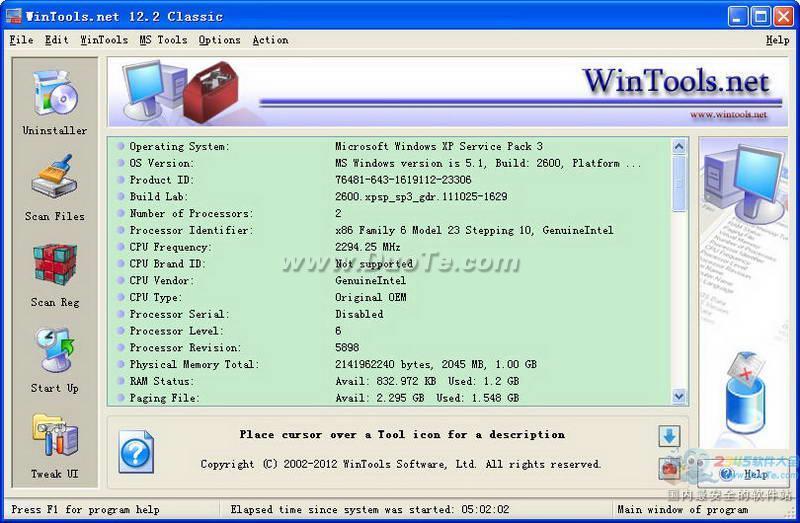This screenshot has width=800, height=523.
Task: Select the Build Lab row
Action: [x=390, y=196]
